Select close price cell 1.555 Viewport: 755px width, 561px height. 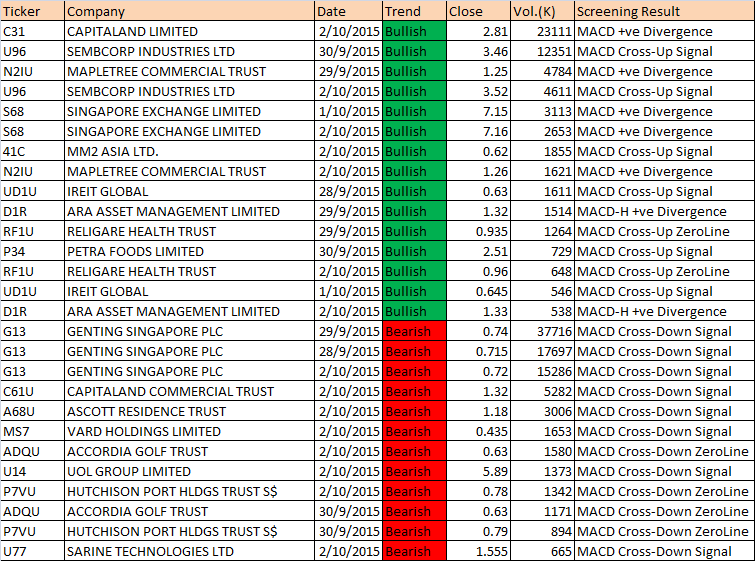coord(479,551)
